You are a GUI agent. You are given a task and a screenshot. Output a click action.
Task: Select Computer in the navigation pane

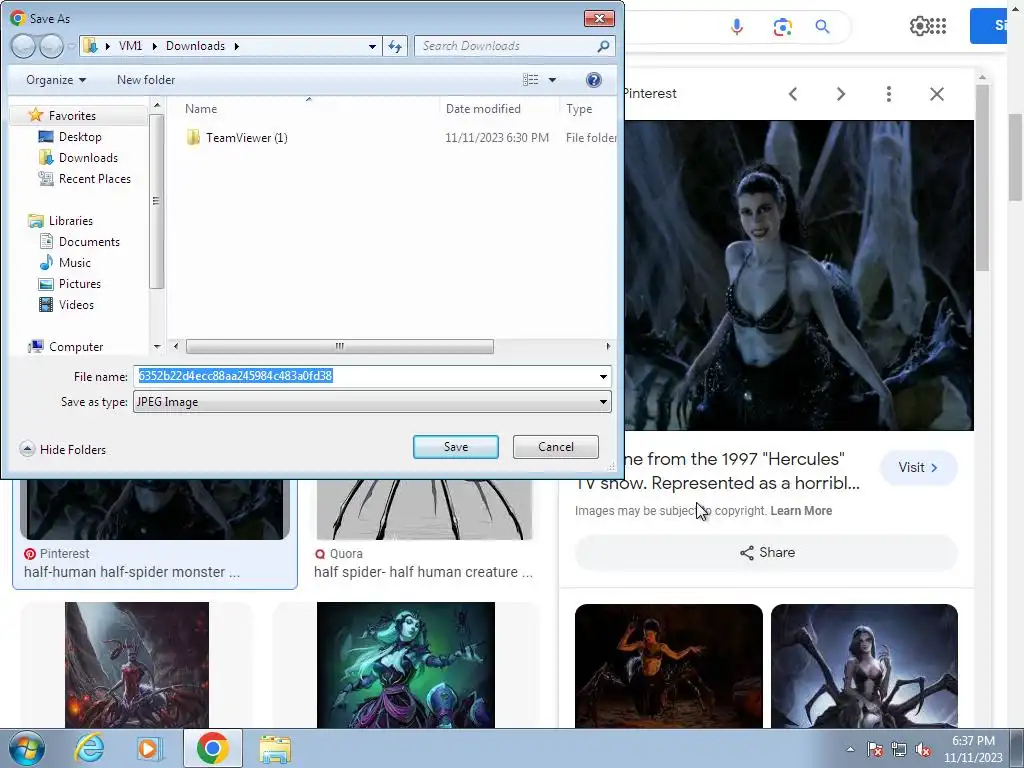(76, 347)
